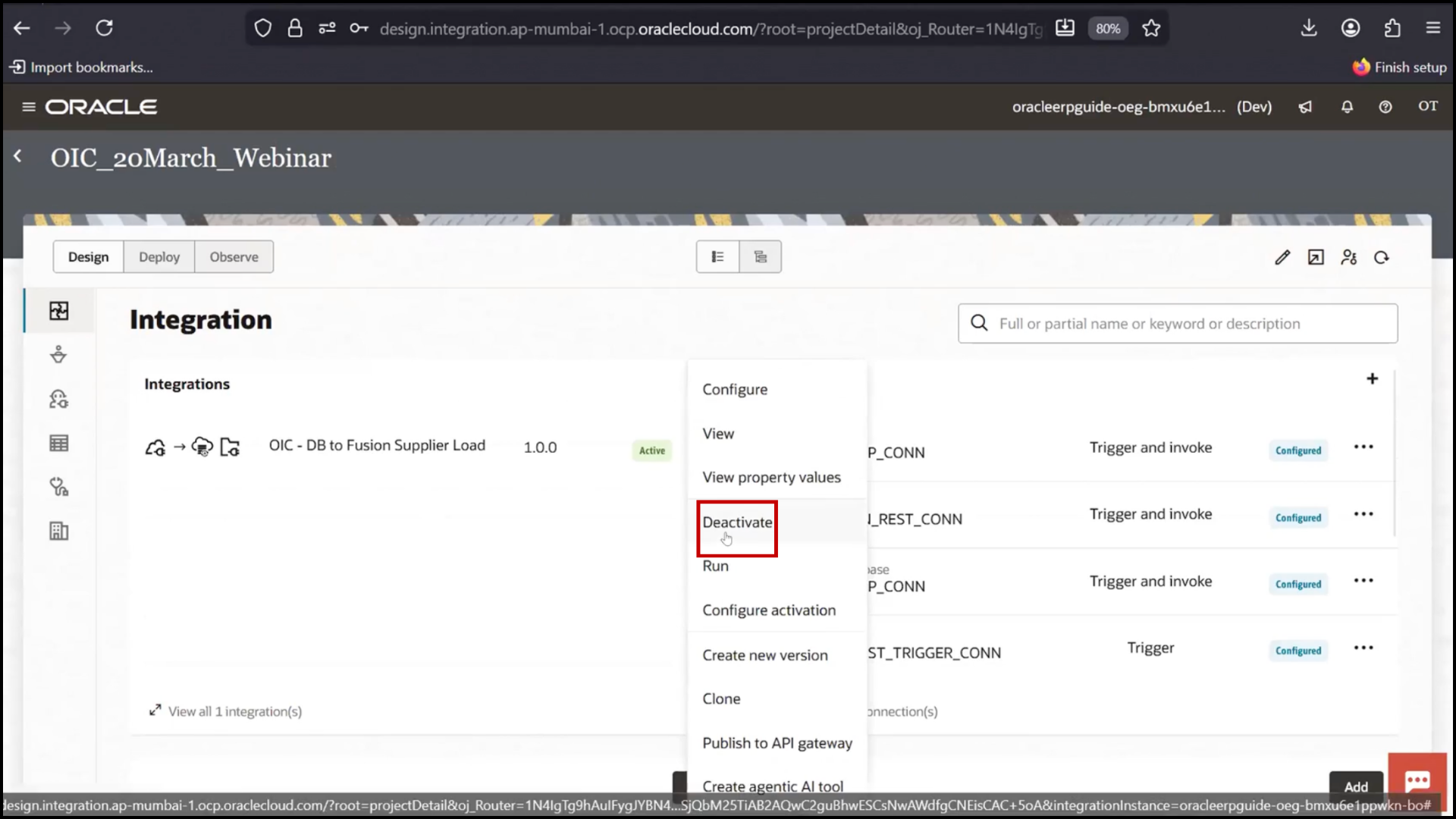Add a new connection with plus icon

[x=1372, y=378]
